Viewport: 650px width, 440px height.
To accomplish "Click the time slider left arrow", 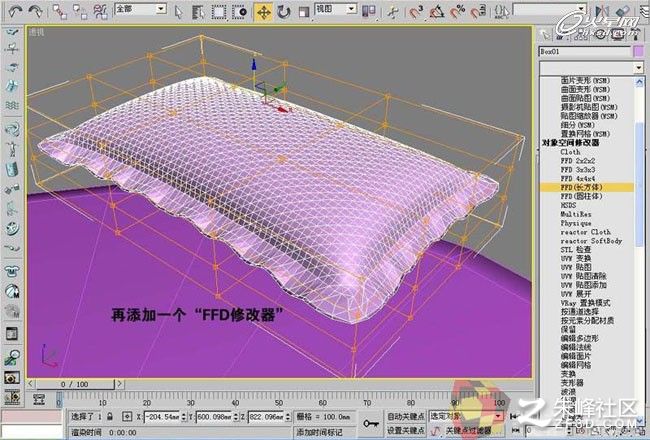I will (x=31, y=384).
